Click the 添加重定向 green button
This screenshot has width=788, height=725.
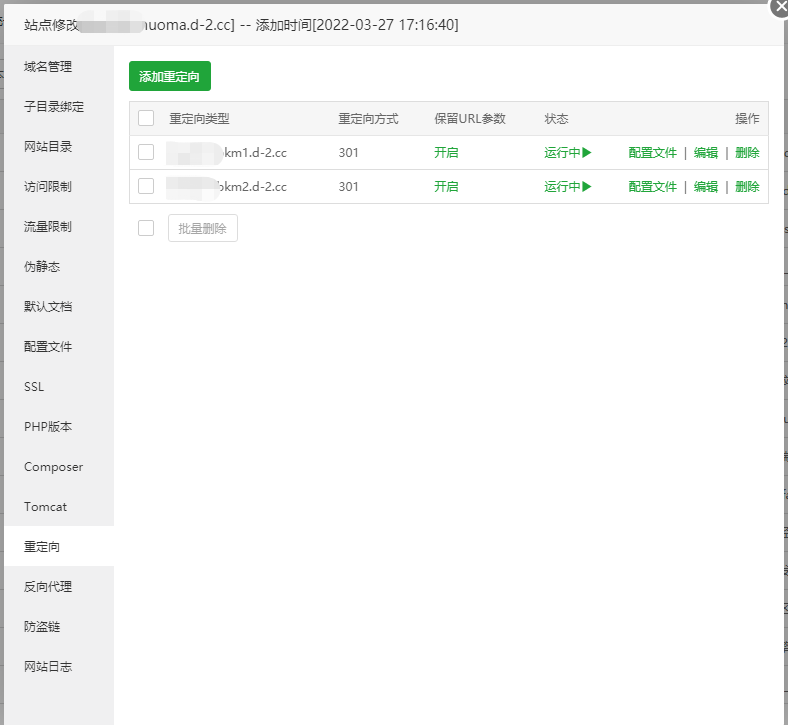coord(170,76)
